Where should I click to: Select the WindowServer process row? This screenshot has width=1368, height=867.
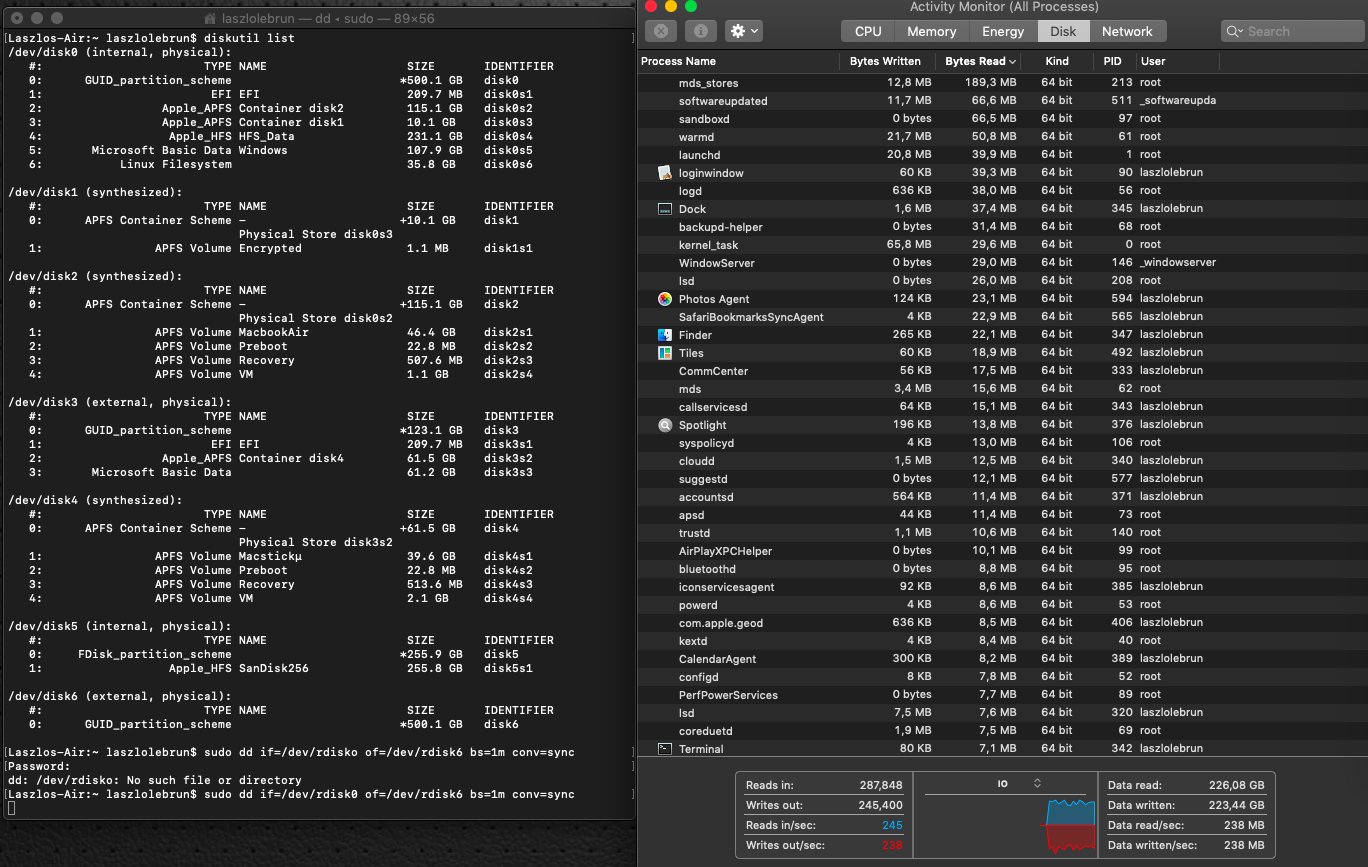[x=1003, y=263]
